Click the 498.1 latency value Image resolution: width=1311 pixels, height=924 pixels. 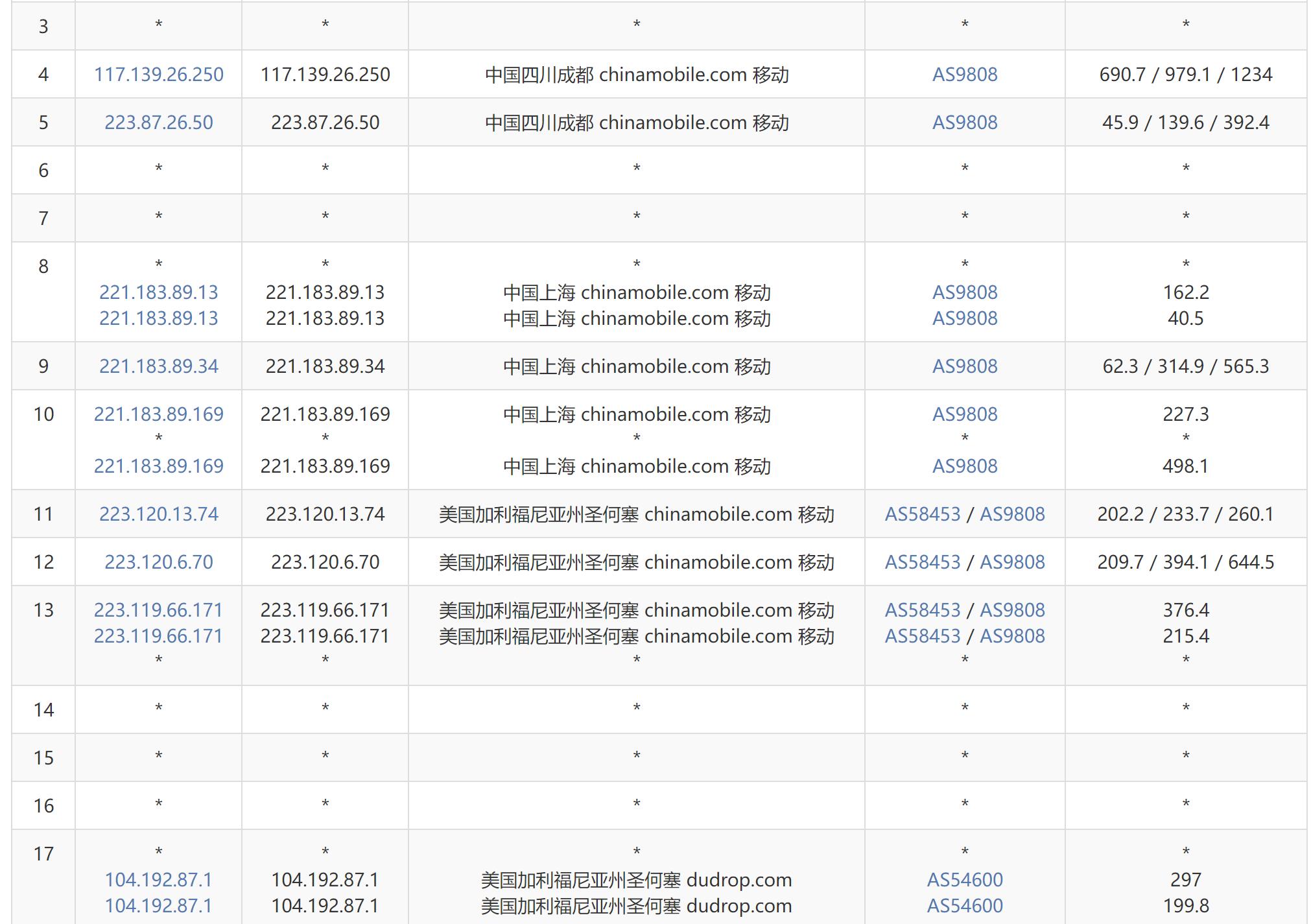1186,466
